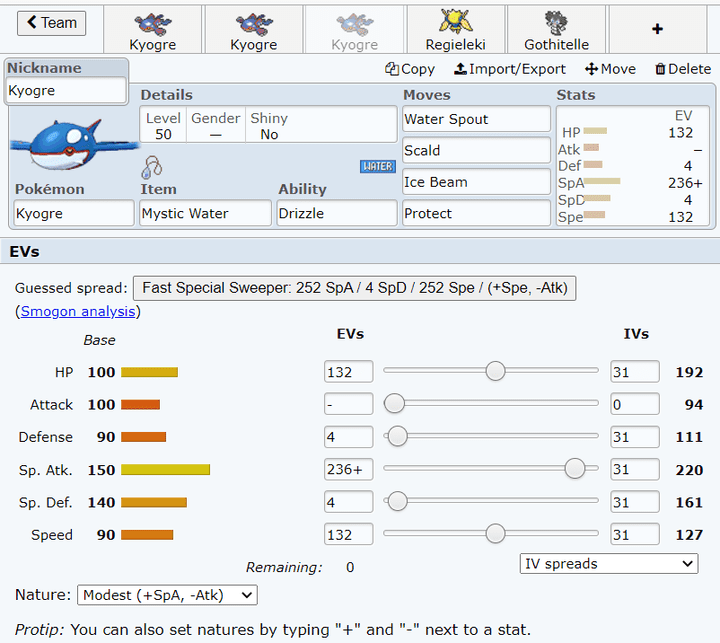Open the first Kyogre team tab
720x643 pixels.
(153, 30)
